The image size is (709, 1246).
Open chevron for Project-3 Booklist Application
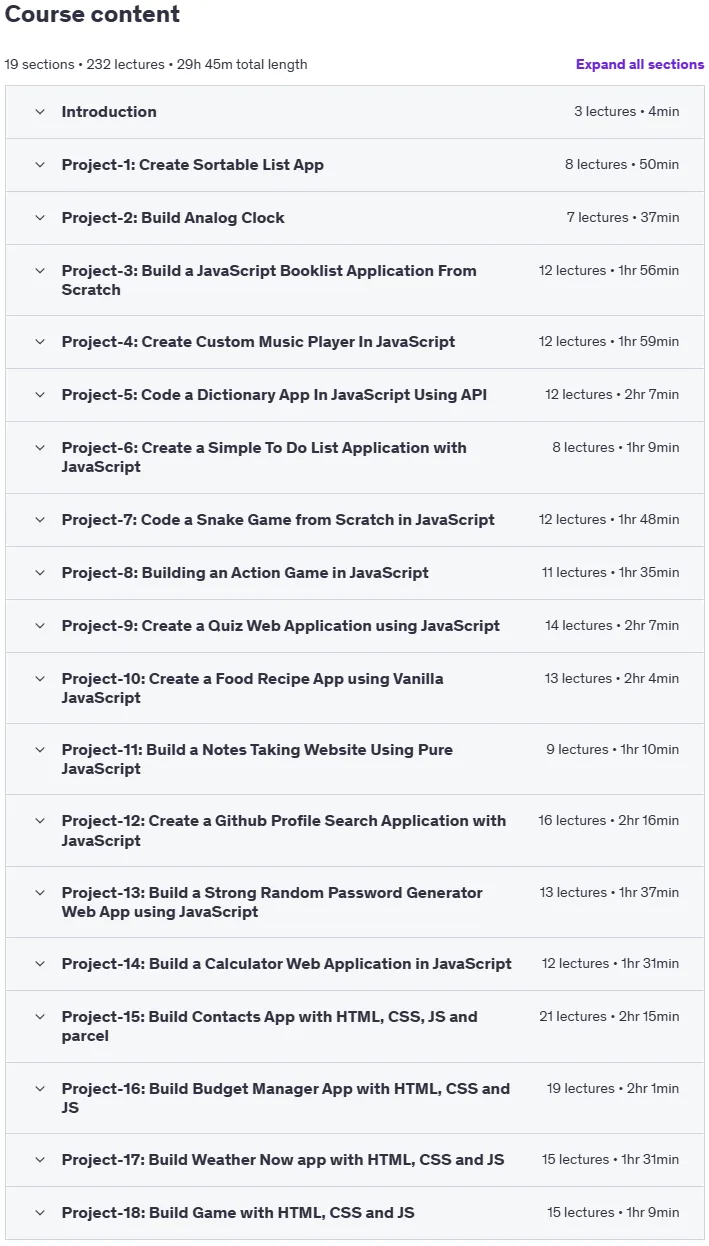tap(40, 271)
